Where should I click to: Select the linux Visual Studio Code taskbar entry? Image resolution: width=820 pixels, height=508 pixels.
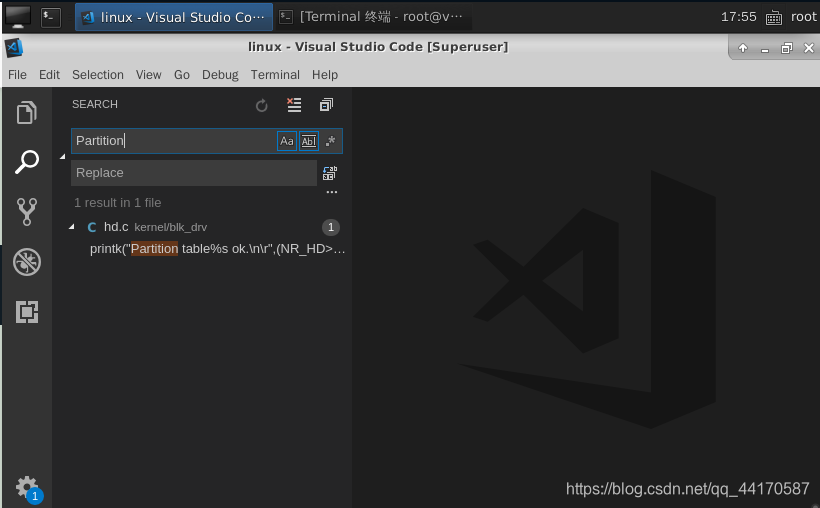pos(174,17)
